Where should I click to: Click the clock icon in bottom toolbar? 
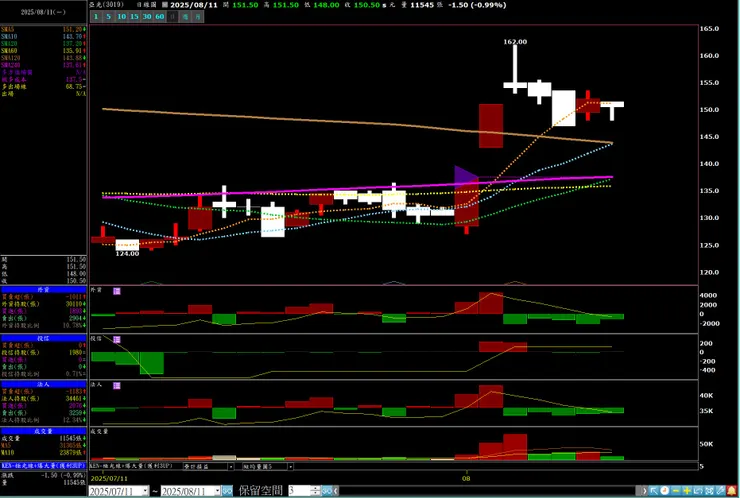click(665, 491)
